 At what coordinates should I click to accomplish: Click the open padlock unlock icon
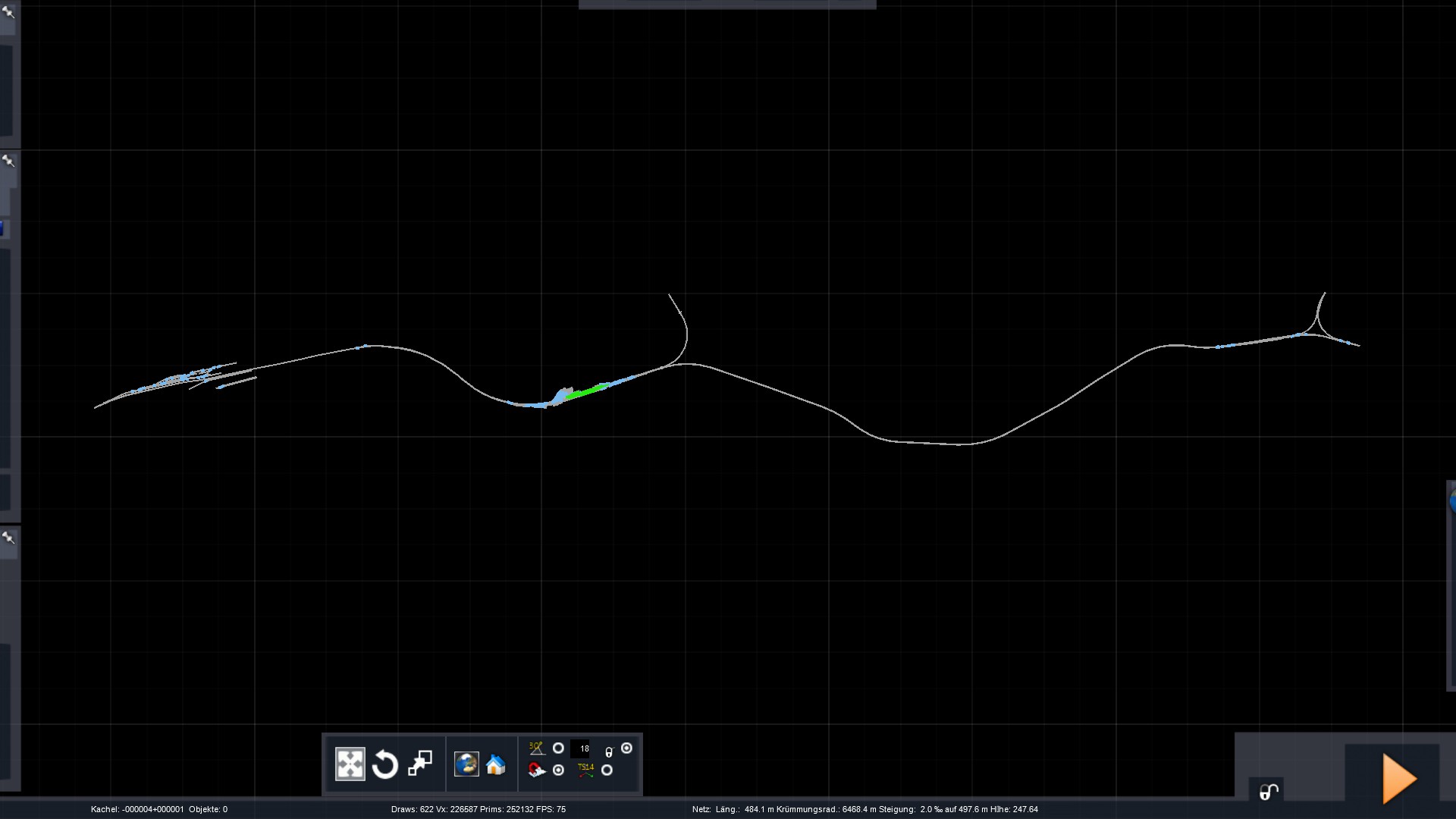tap(1269, 792)
